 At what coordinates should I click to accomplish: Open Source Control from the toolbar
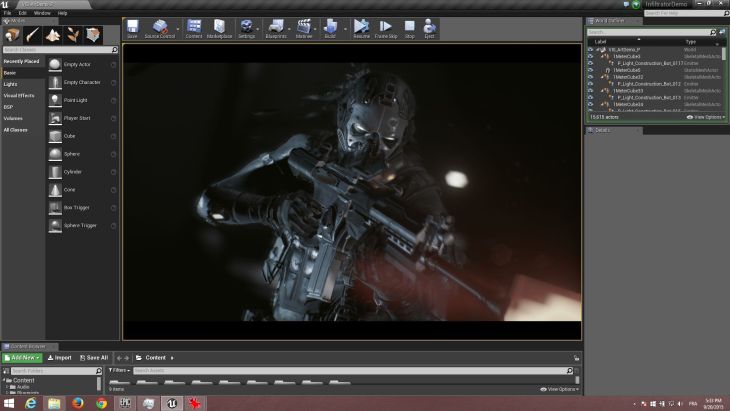click(160, 29)
